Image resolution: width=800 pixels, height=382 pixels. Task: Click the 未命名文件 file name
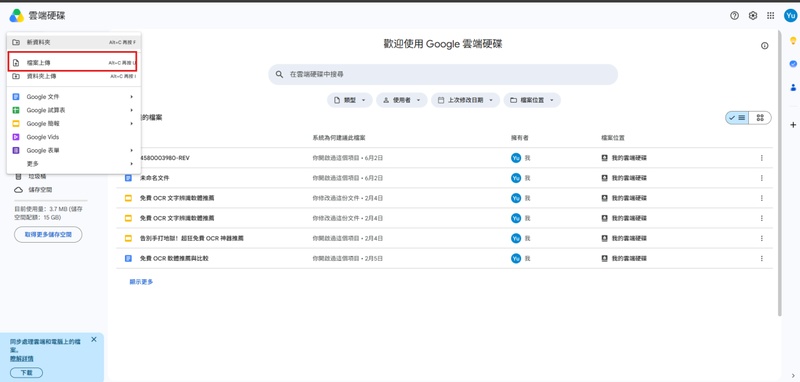[155, 178]
